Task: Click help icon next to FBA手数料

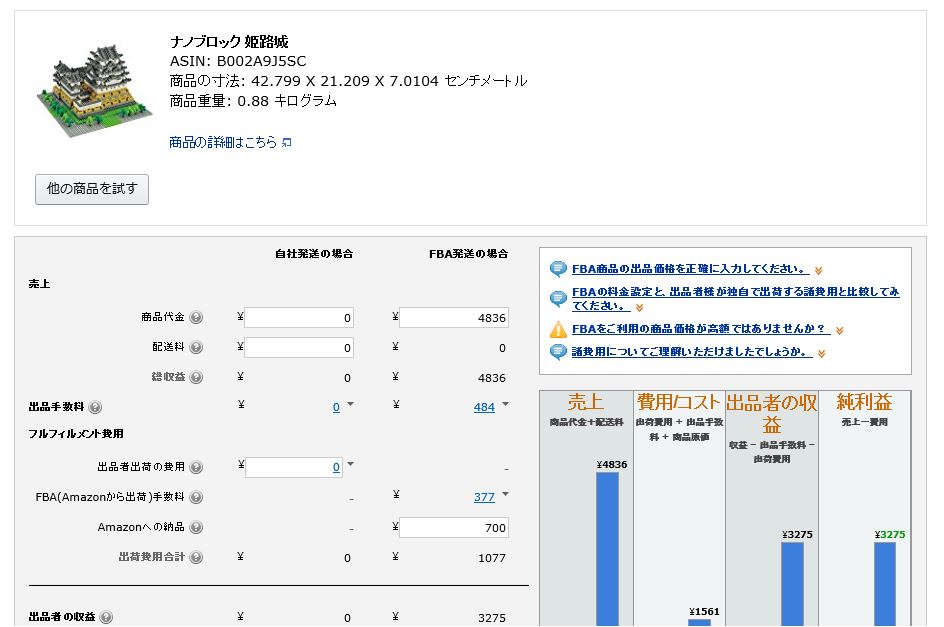Action: [x=196, y=498]
